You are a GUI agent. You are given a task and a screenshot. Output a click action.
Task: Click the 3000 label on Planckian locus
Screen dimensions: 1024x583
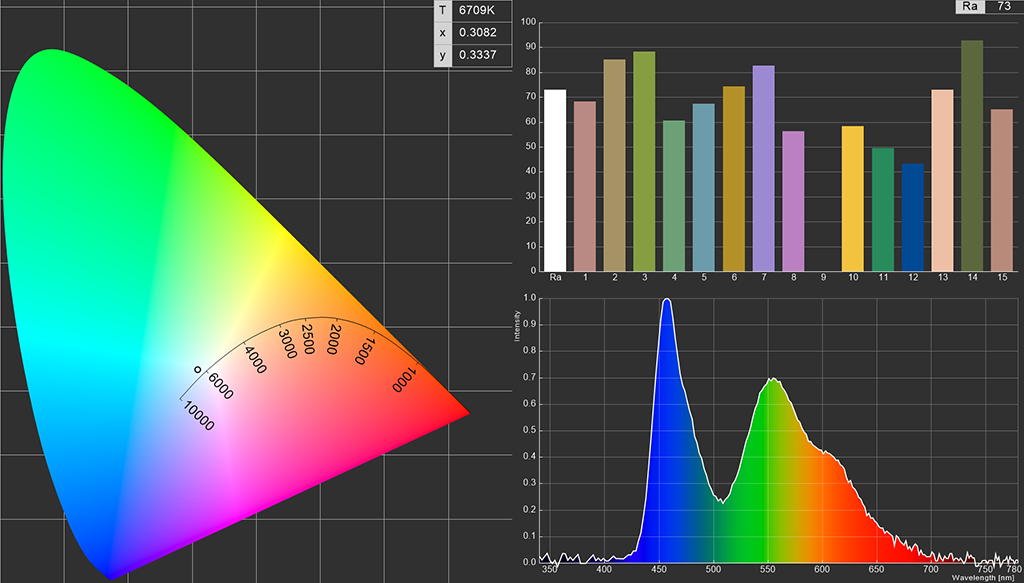pos(287,344)
